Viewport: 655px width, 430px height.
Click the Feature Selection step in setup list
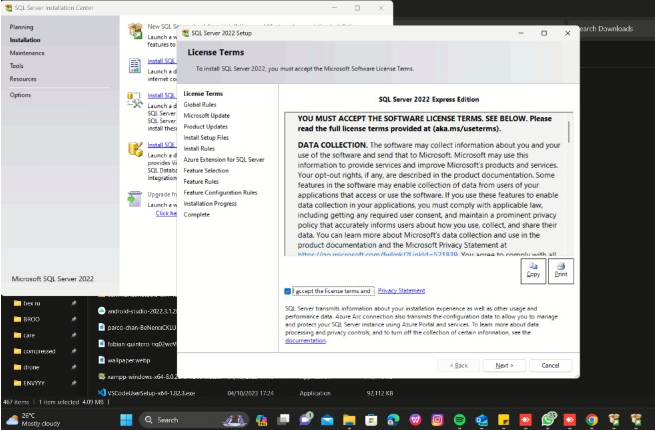pyautogui.click(x=206, y=170)
